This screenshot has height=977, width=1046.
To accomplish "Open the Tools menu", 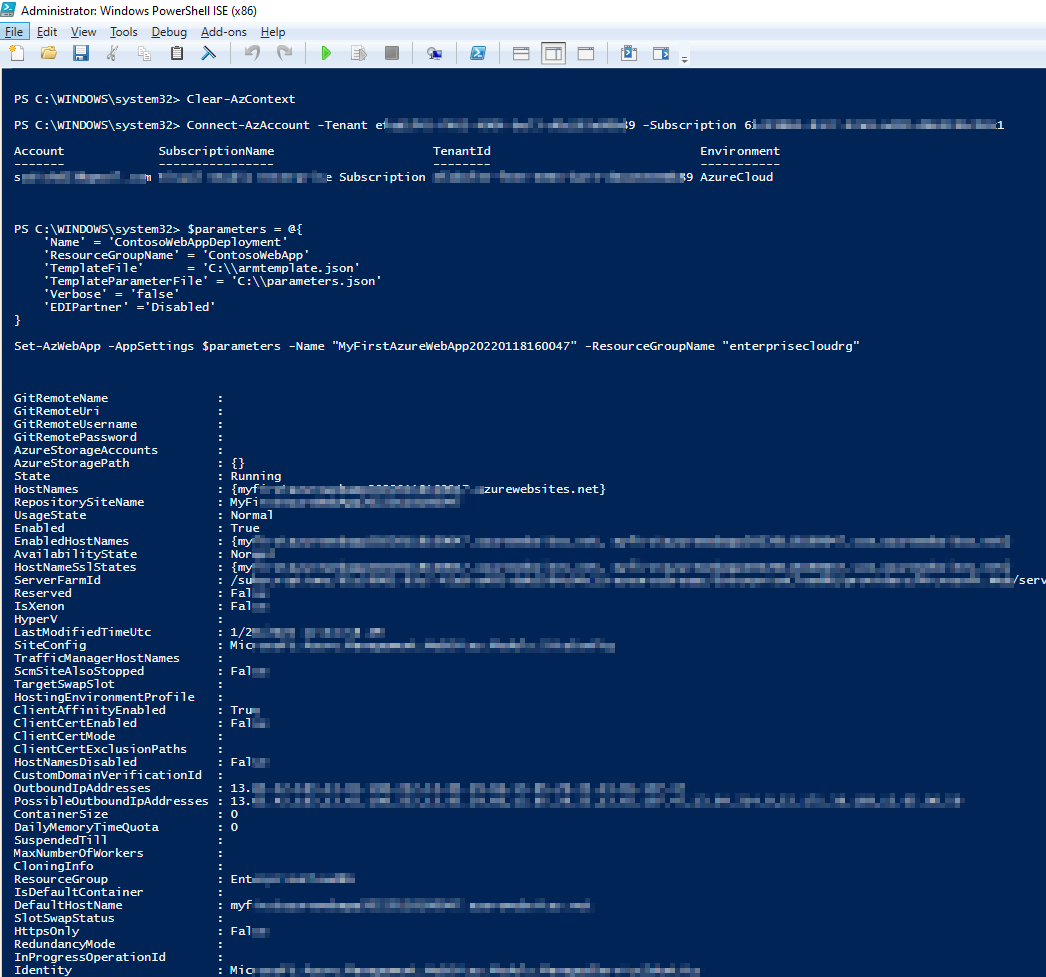I will pos(123,32).
